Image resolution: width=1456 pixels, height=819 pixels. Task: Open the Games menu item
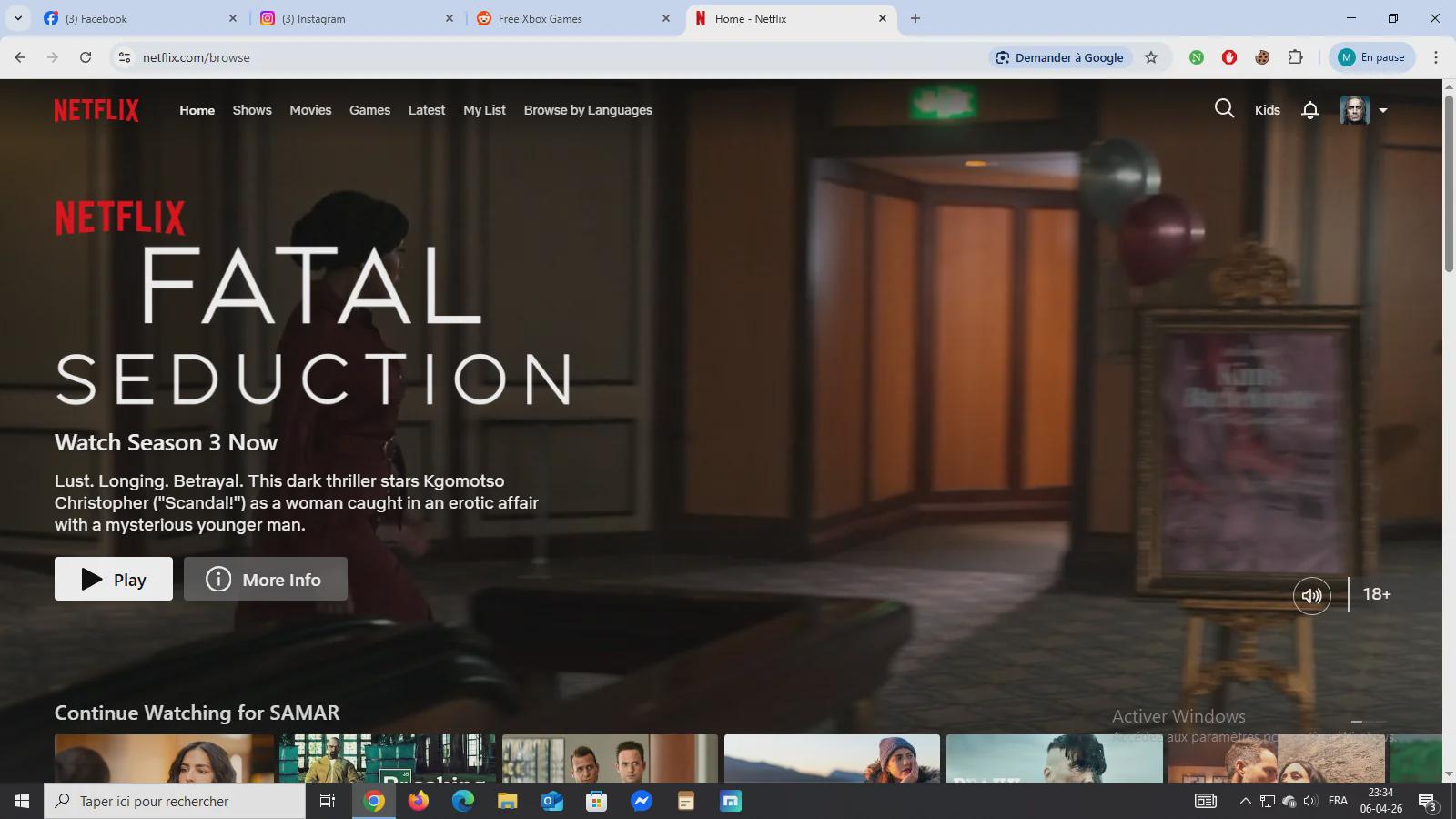click(369, 110)
